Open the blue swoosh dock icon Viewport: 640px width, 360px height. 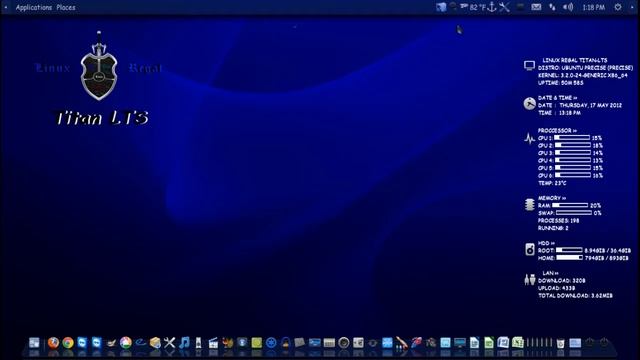(x=140, y=342)
